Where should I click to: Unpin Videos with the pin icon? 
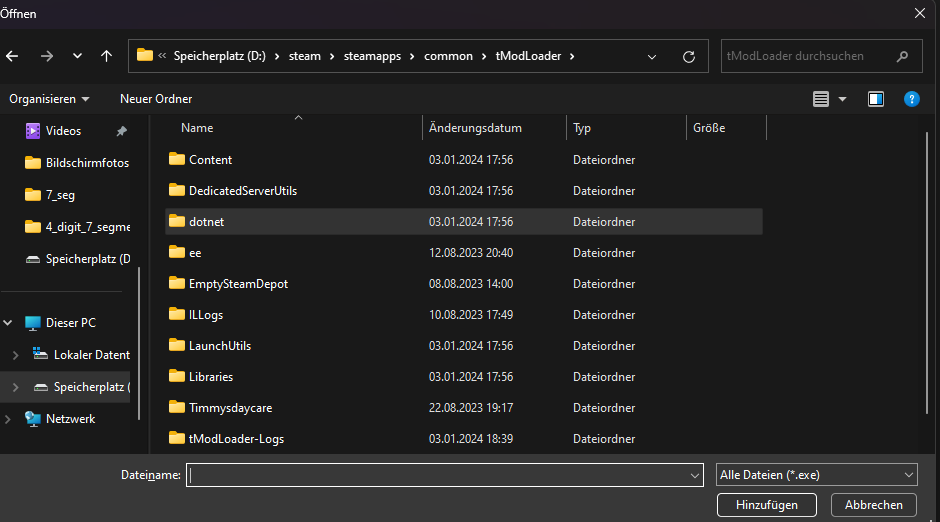point(121,131)
